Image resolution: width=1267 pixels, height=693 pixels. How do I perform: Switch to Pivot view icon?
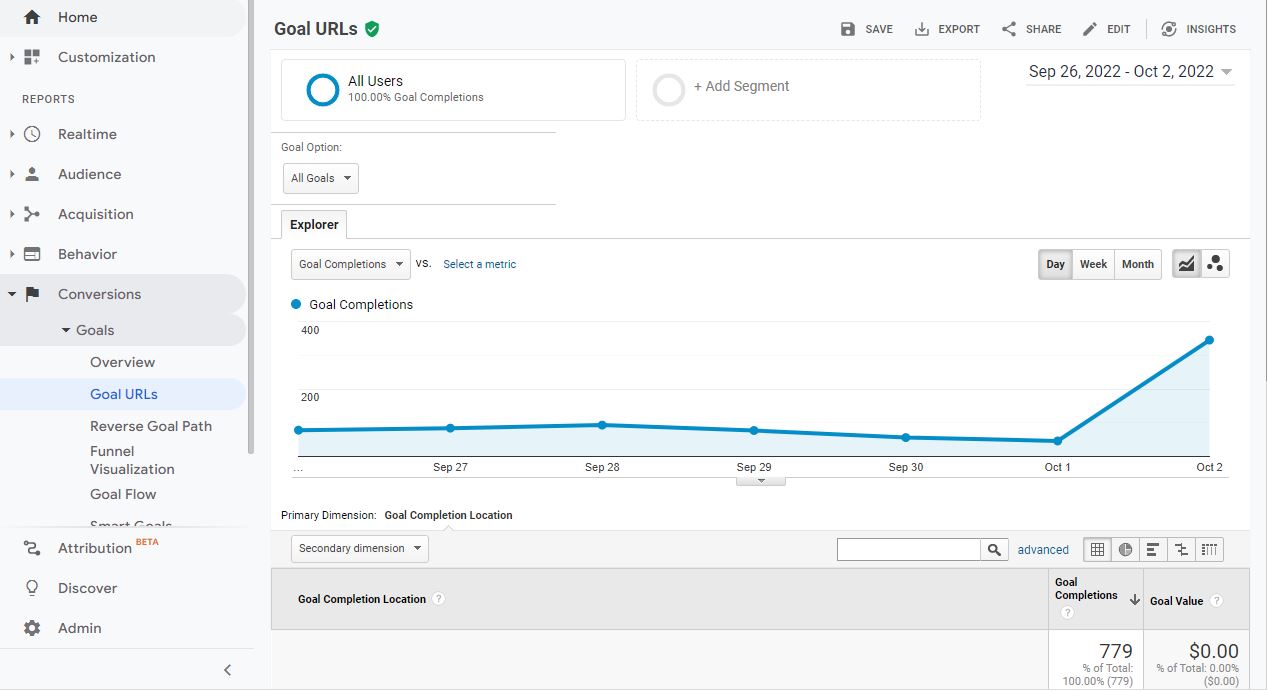pos(1209,549)
